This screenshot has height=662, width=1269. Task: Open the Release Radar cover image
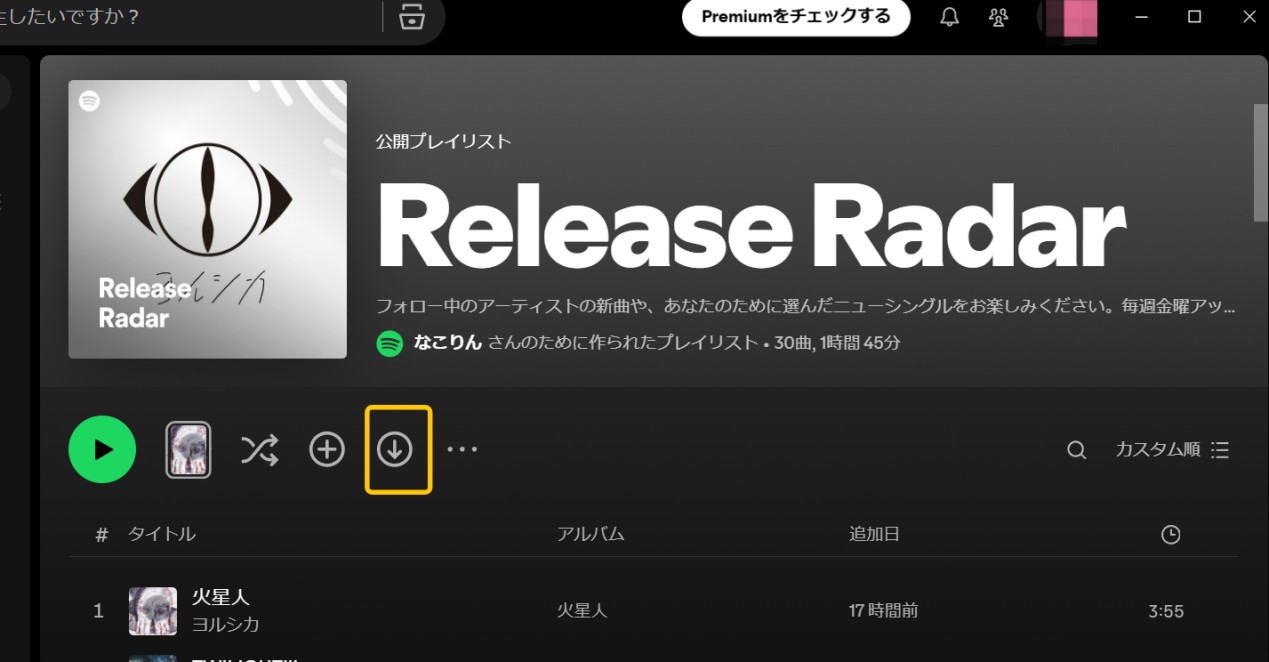pos(207,219)
